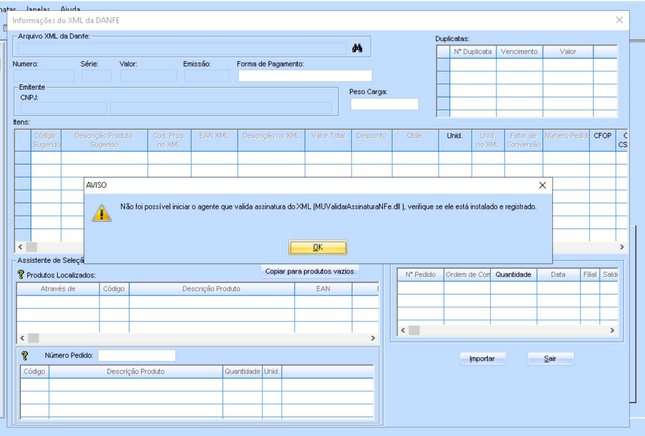
Task: Click the Cod. Prod. no XML header
Action: tap(169, 140)
